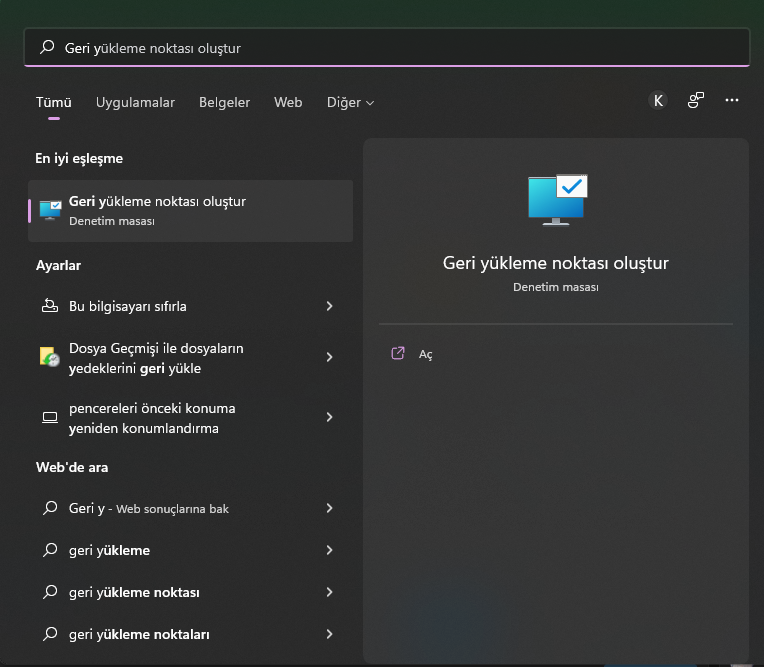Click the Aç open-in-window icon
This screenshot has width=764, height=667.
click(x=398, y=353)
